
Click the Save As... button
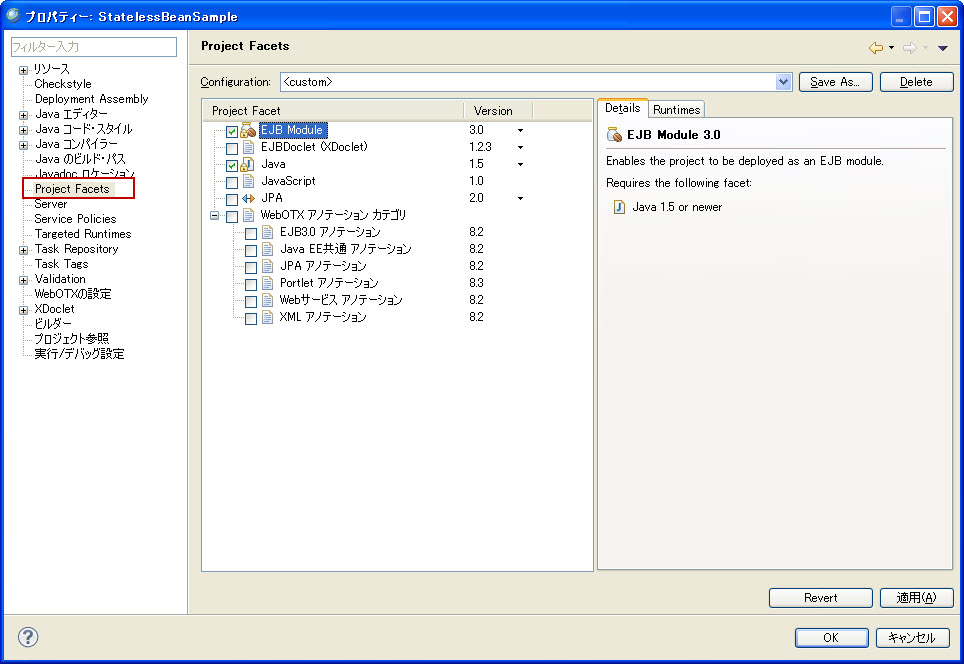tap(836, 82)
